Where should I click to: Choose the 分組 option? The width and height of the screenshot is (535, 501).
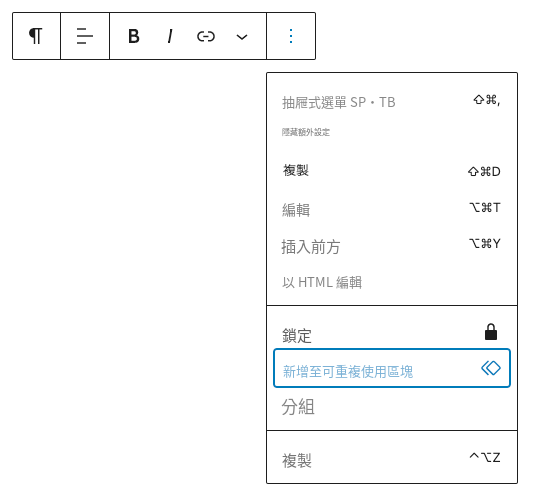point(392,406)
